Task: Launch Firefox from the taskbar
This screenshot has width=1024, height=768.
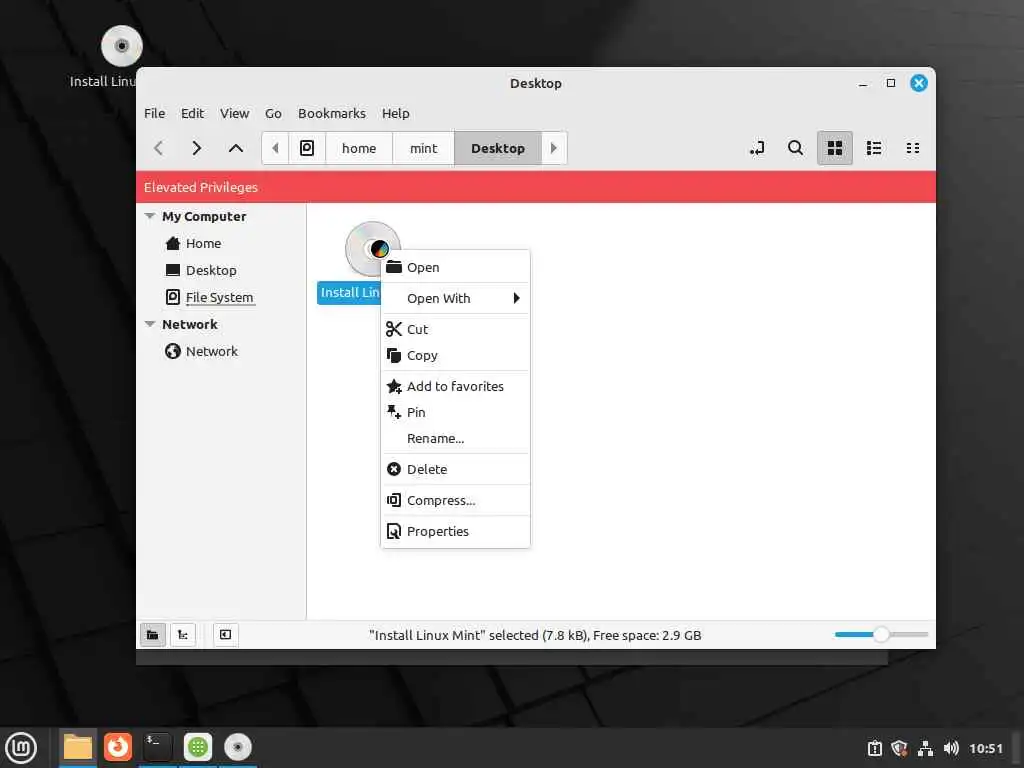Action: point(118,747)
